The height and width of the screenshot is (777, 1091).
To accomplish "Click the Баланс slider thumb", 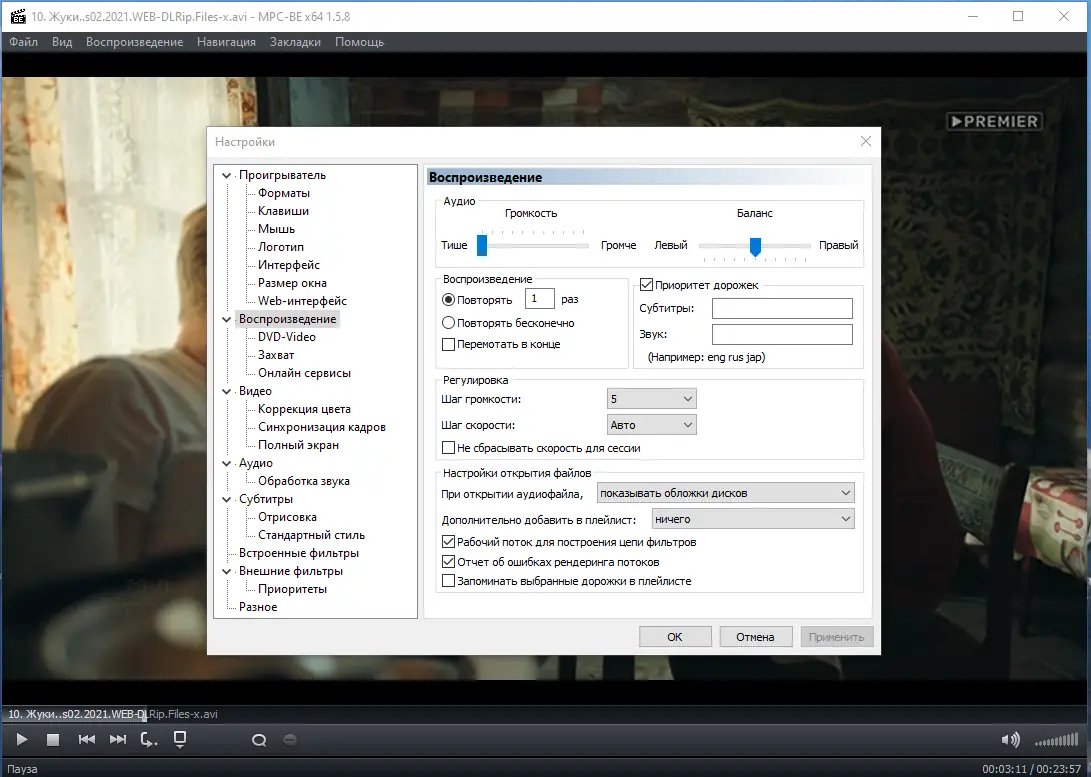I will click(755, 247).
